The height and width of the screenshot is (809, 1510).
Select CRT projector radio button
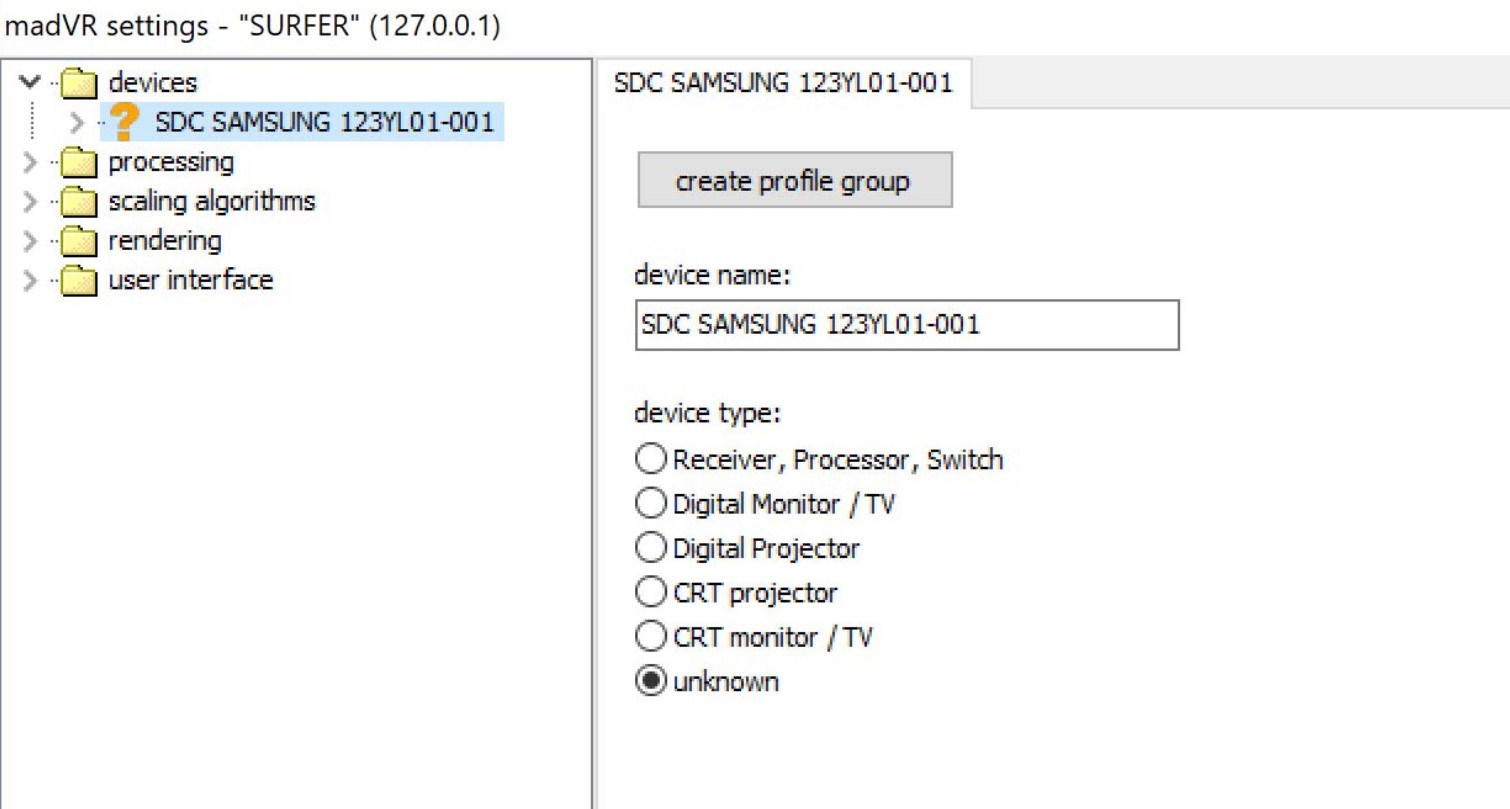[650, 593]
